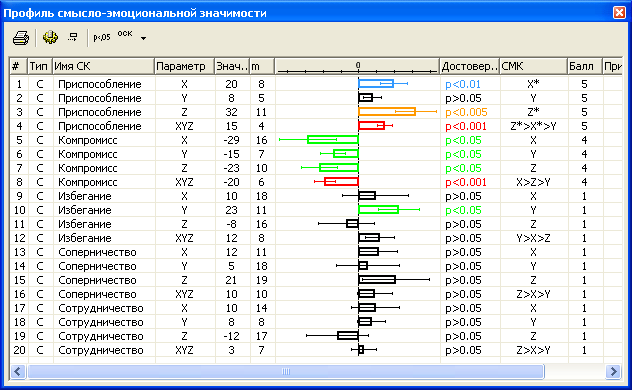Click 'XYZ' parameter in row 16
The image size is (632, 390).
[x=184, y=294]
